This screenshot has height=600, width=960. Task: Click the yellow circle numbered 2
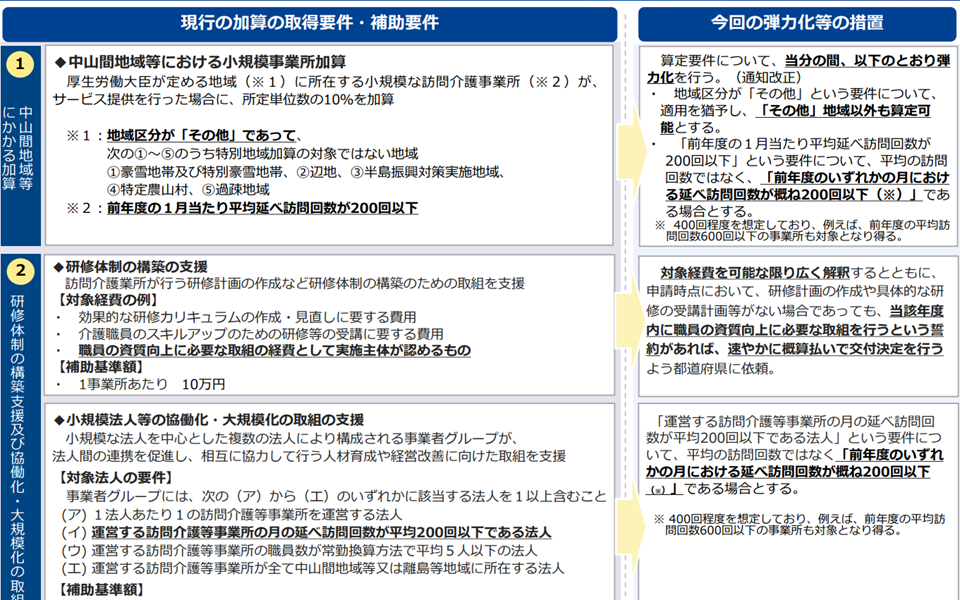[x=20, y=274]
